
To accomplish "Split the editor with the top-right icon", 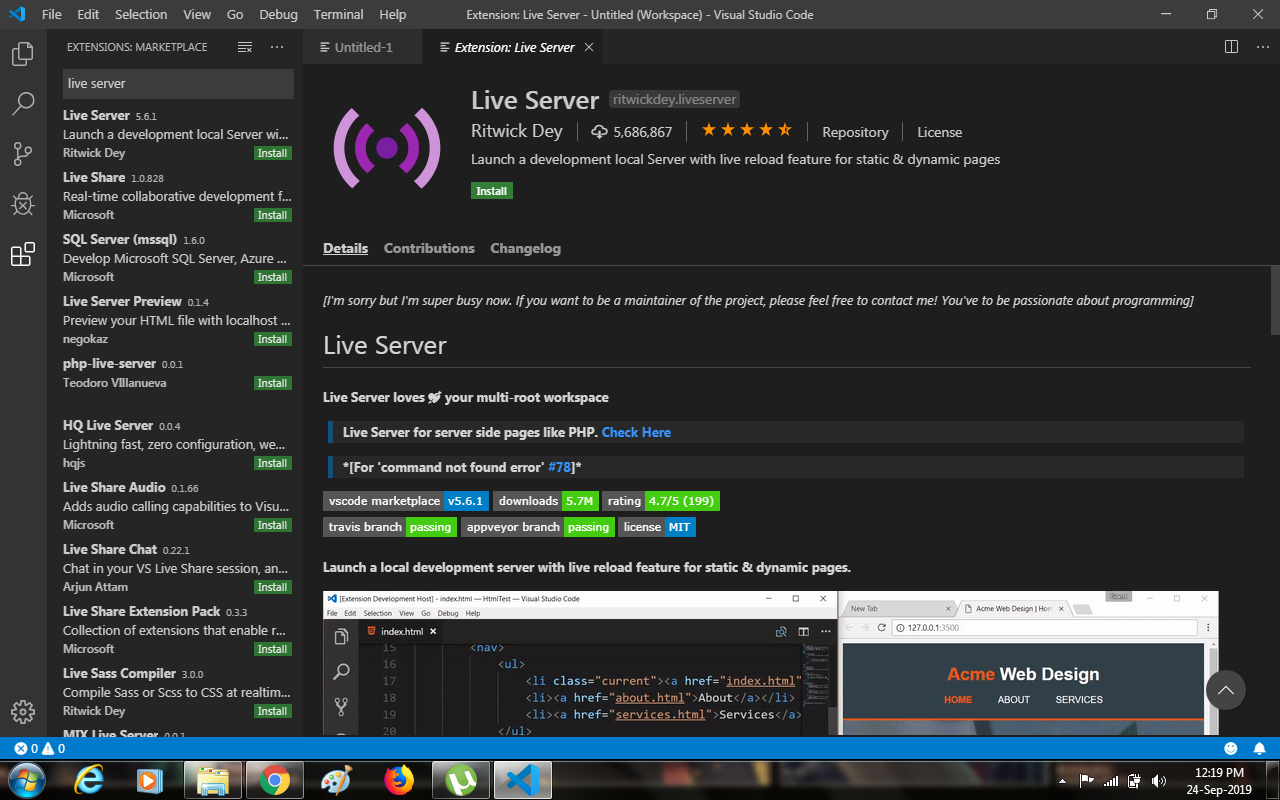I will click(x=1231, y=47).
